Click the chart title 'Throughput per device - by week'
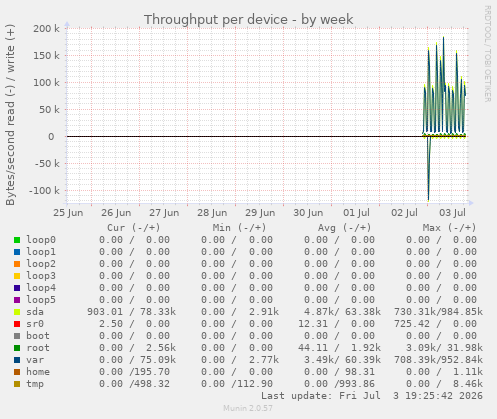497x419 pixels. coord(248,20)
